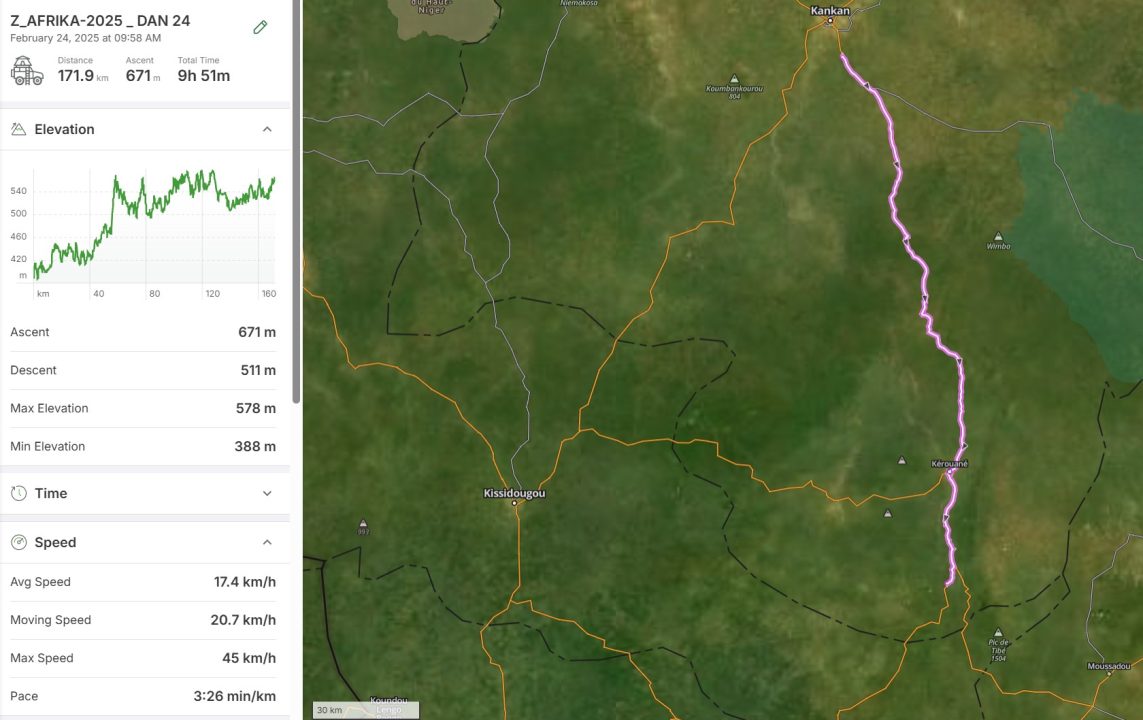The image size is (1143, 720).
Task: Collapse the Speed section using its chevron
Action: 267,542
